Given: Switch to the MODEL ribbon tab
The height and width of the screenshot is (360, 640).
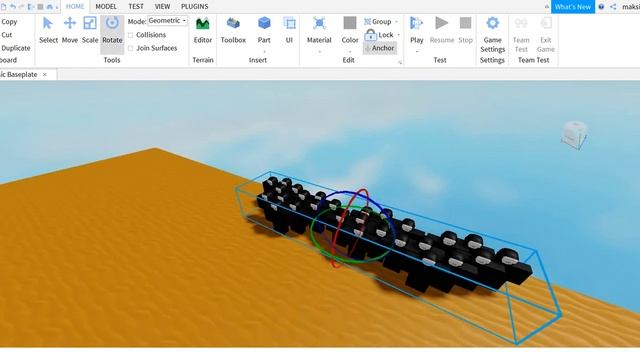Looking at the screenshot, I should [106, 7].
